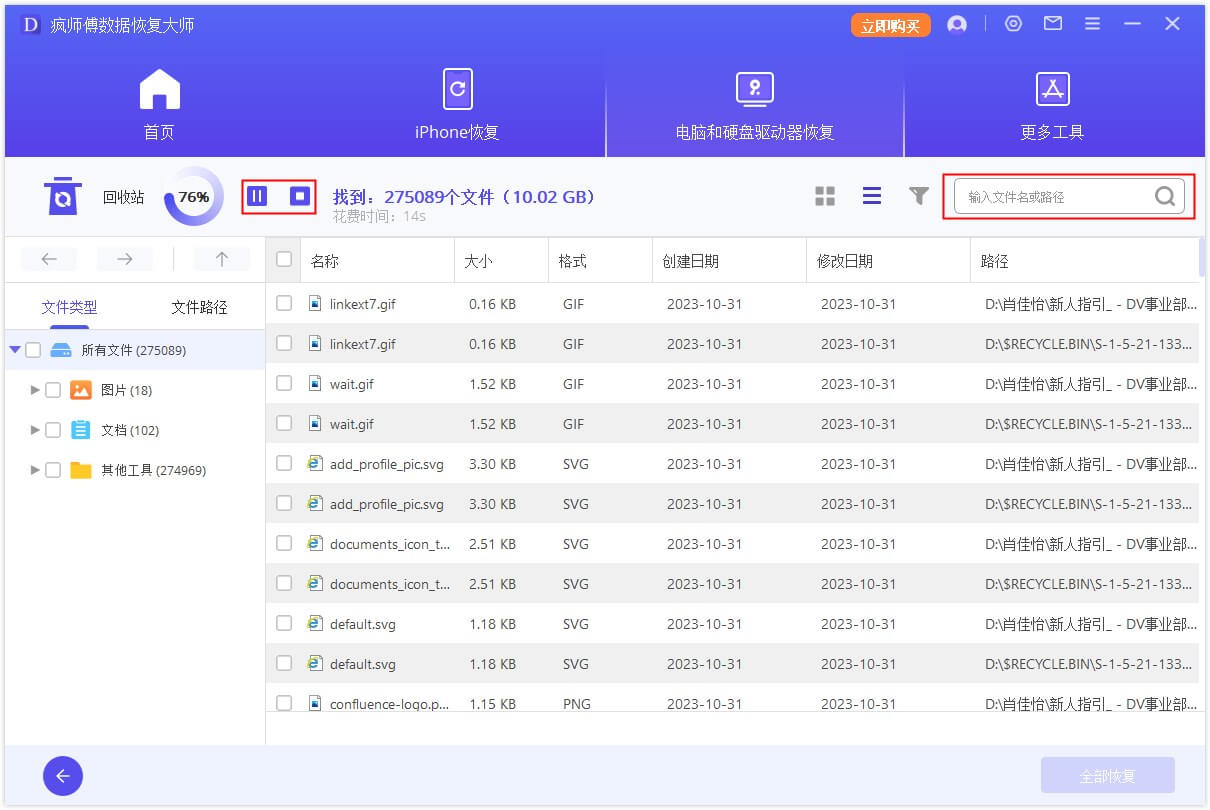Image resolution: width=1210 pixels, height=810 pixels.
Task: Open the iPhone恢复 tab
Action: tap(457, 104)
